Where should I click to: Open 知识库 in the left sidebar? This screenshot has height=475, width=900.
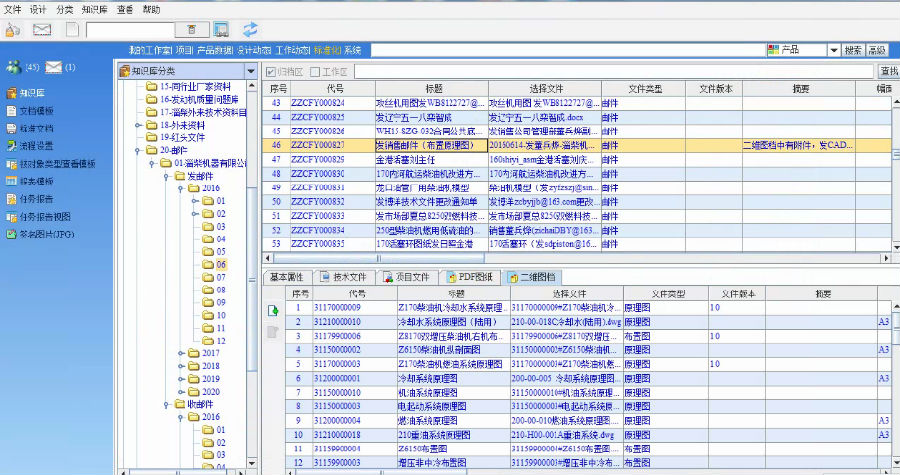click(28, 92)
